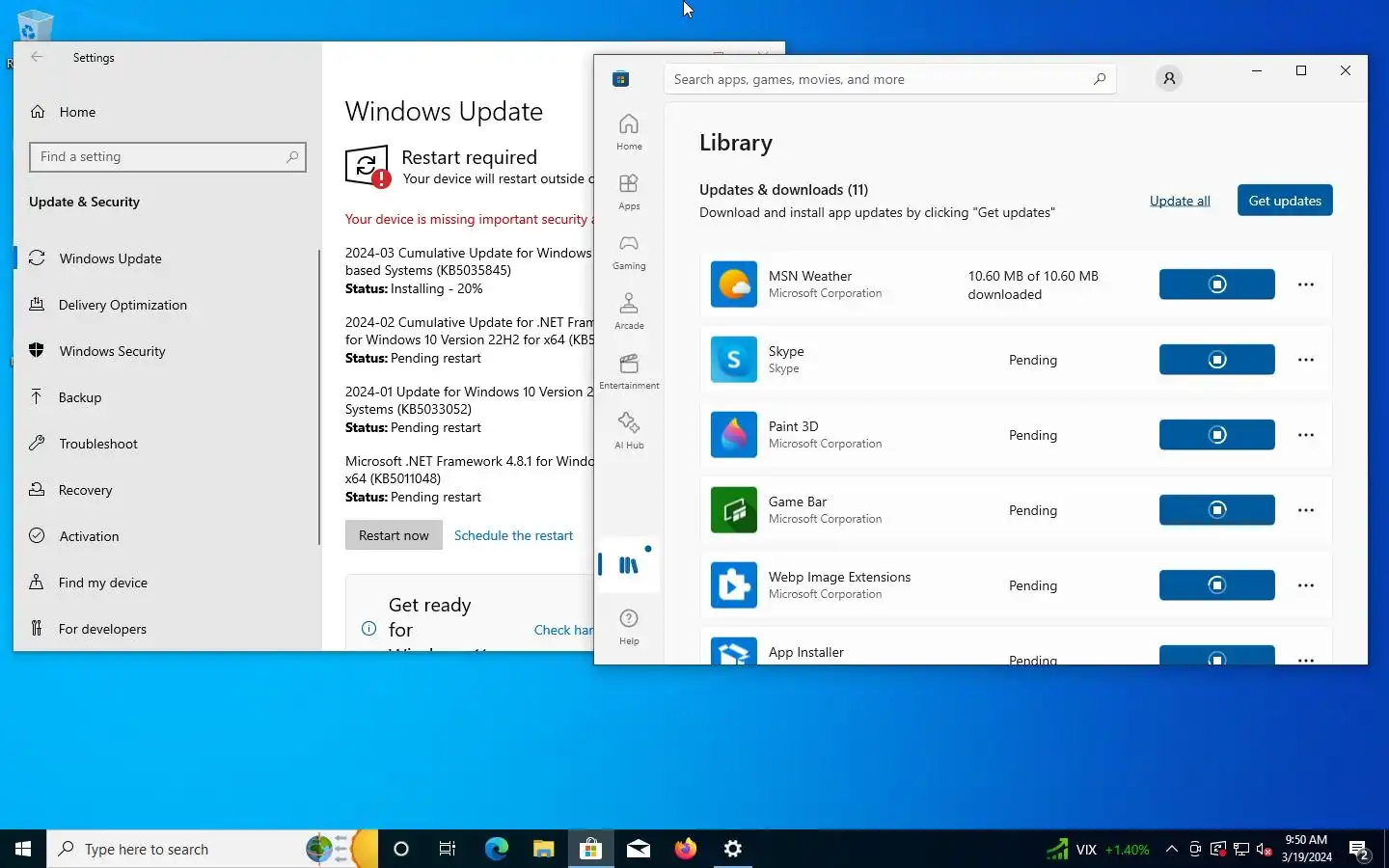Stop the MSN Weather download
This screenshot has width=1389, height=868.
(x=1217, y=285)
